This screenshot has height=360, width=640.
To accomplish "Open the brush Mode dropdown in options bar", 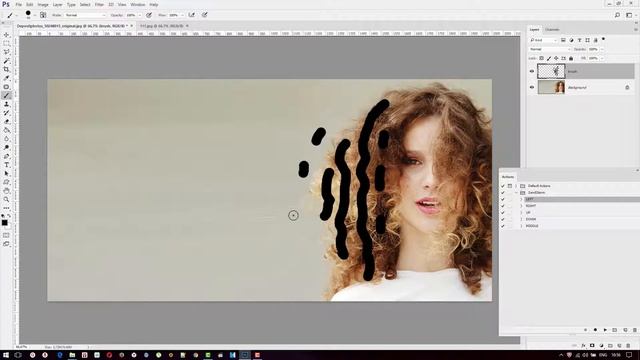I will [x=85, y=15].
